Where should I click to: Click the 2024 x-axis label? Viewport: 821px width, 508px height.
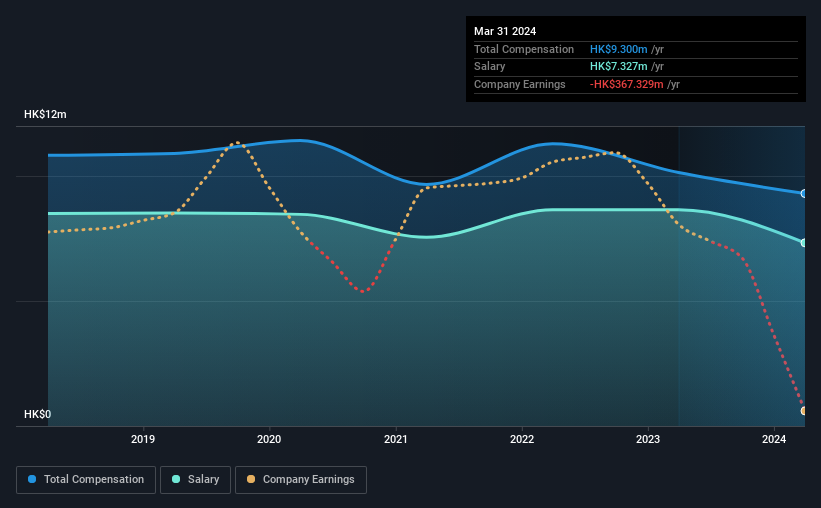774,439
